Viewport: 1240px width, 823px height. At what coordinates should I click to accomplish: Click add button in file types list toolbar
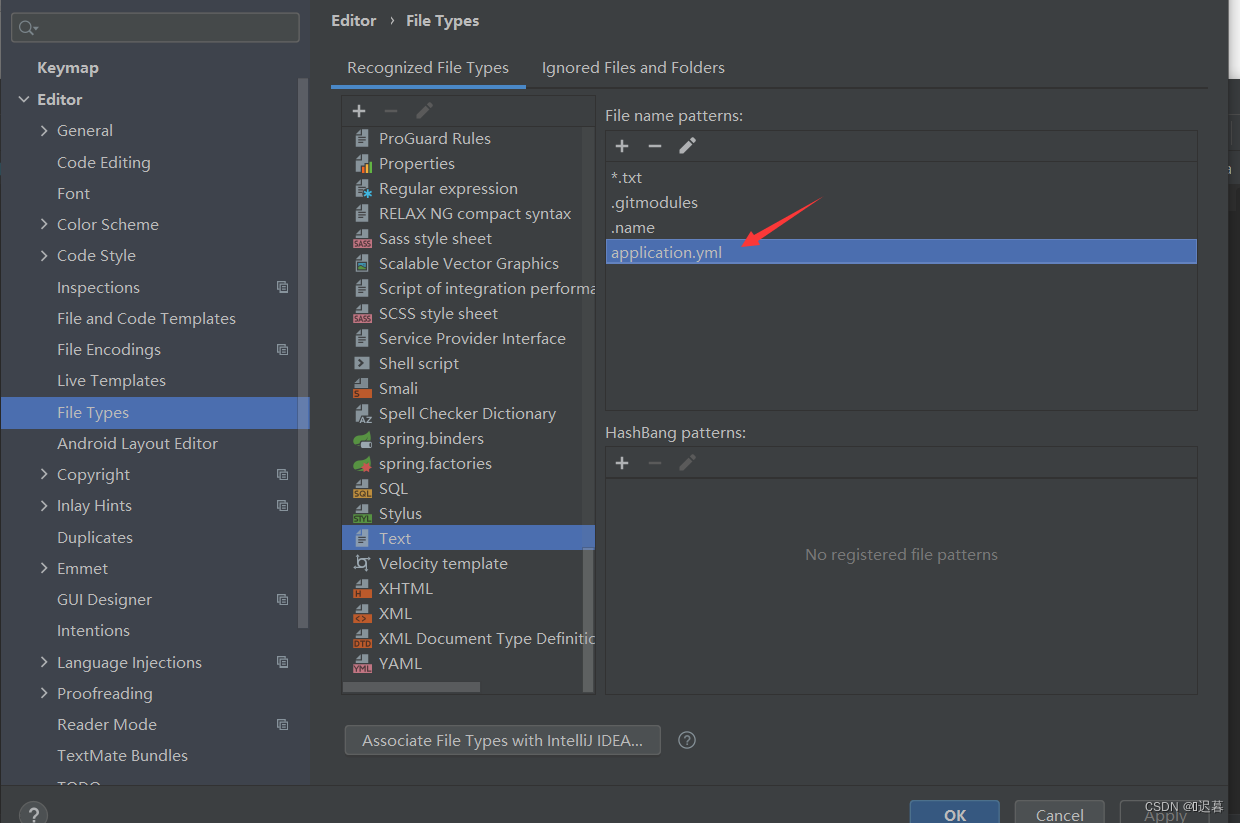point(359,111)
